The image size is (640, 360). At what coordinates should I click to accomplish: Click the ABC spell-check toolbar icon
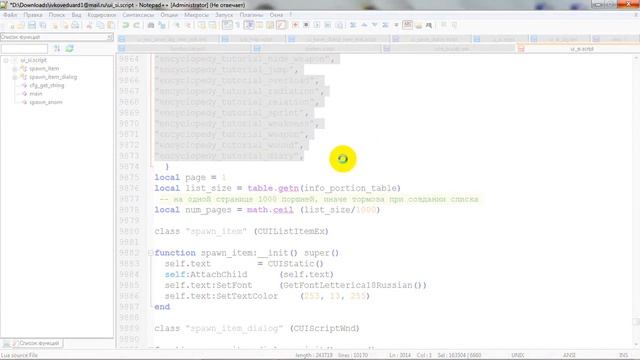407,25
